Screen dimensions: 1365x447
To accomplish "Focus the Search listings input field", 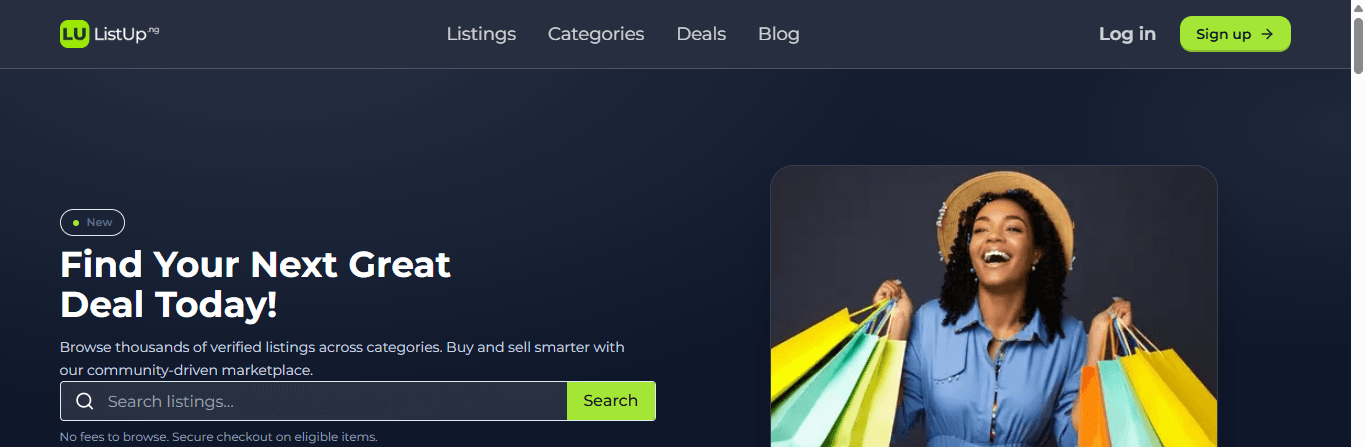I will (x=313, y=401).
